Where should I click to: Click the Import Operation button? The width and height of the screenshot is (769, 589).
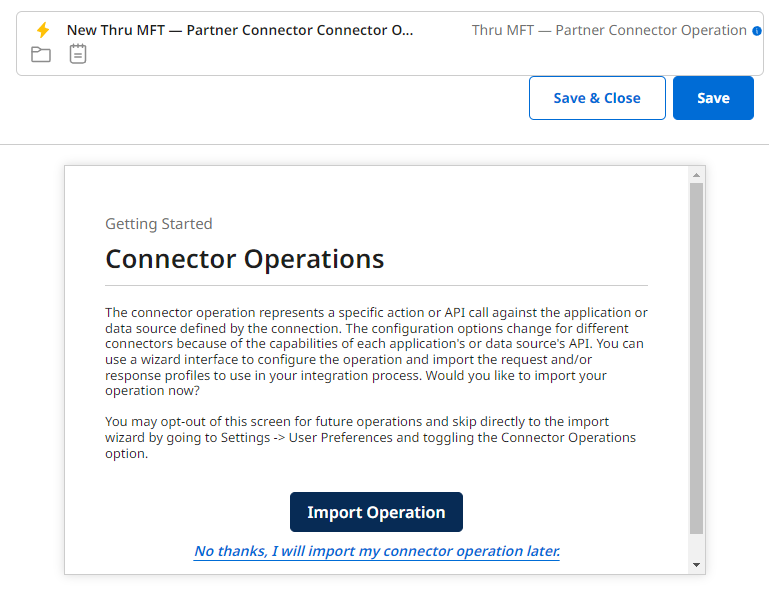tap(376, 512)
